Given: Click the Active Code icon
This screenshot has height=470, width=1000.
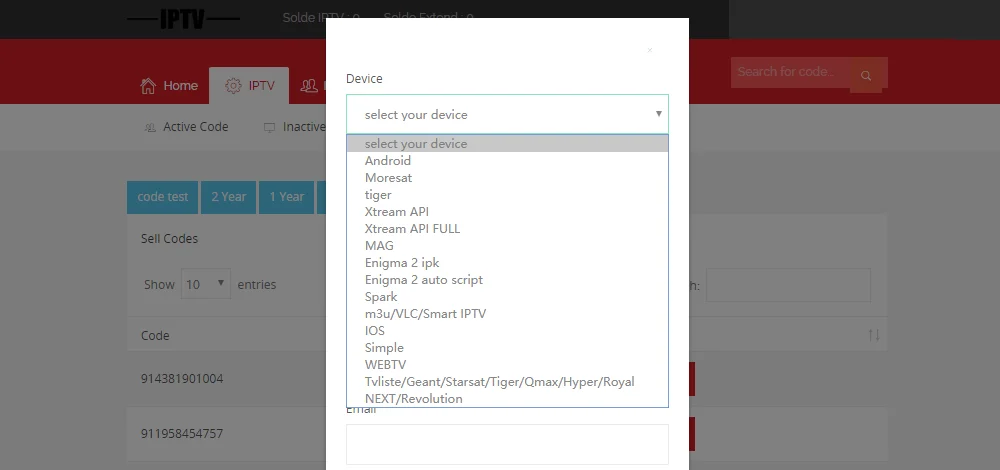Looking at the screenshot, I should coord(150,127).
